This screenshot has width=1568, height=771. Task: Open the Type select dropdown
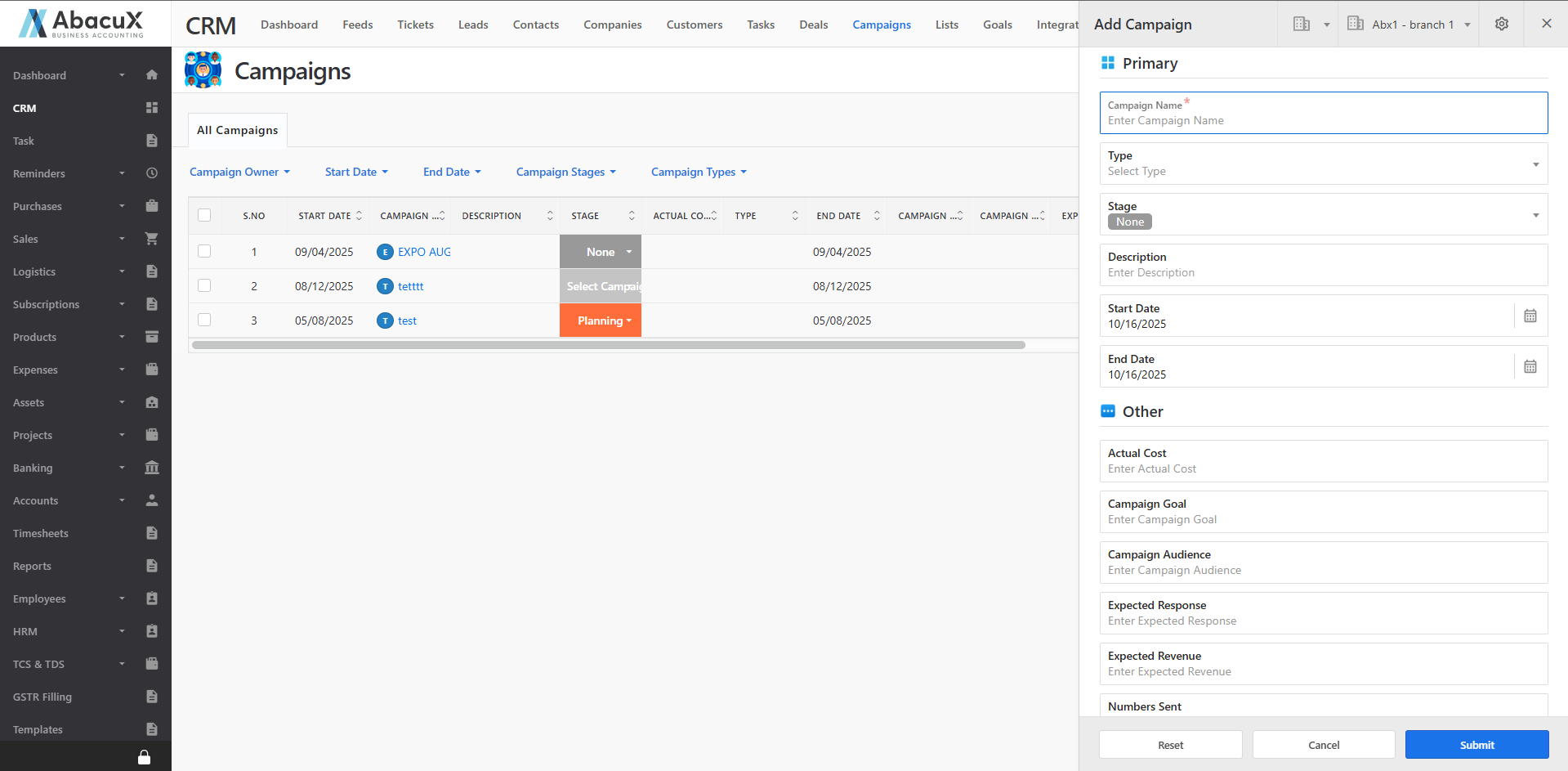(x=1323, y=164)
